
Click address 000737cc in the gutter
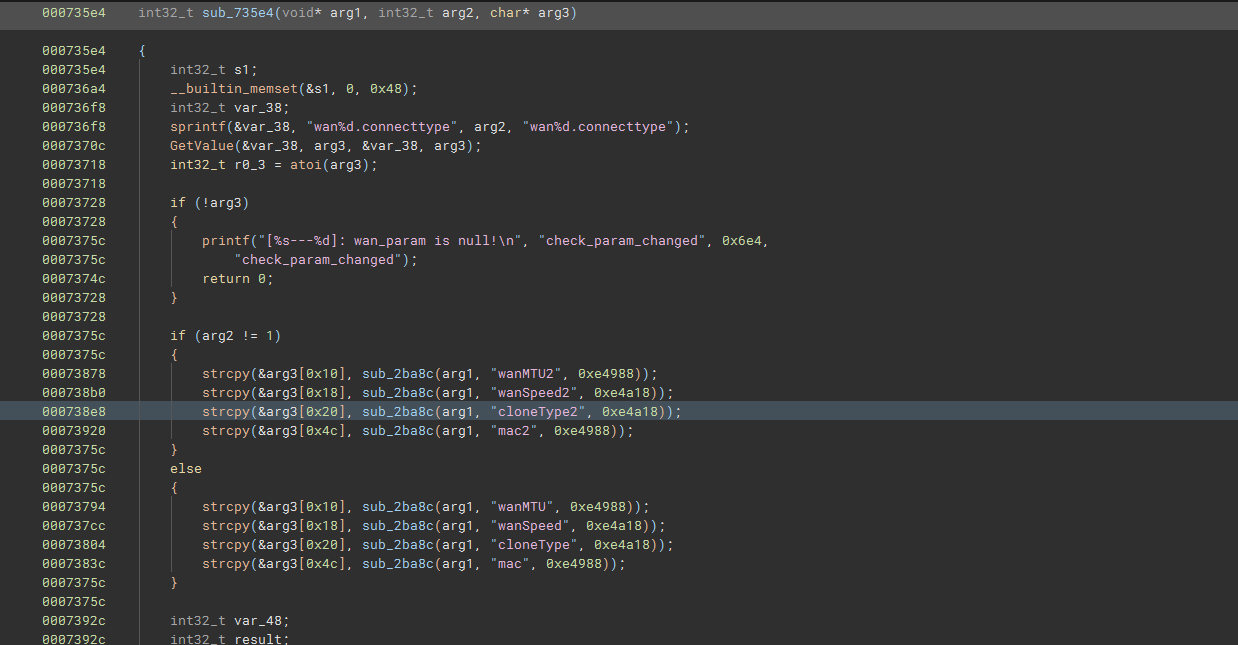pos(74,525)
